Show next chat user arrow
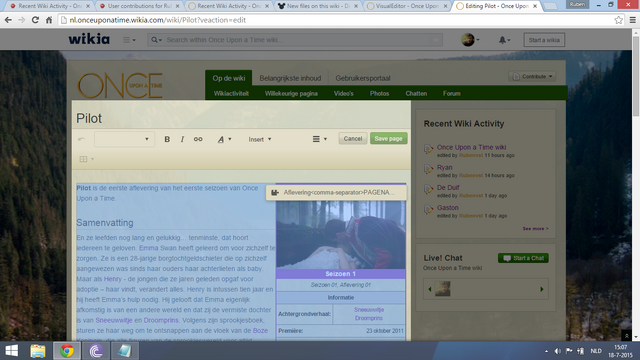The width and height of the screenshot is (640, 360). 542,289
